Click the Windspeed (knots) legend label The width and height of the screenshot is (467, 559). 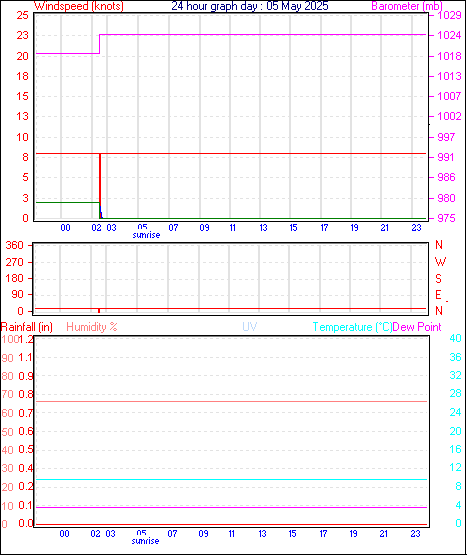coord(79,6)
